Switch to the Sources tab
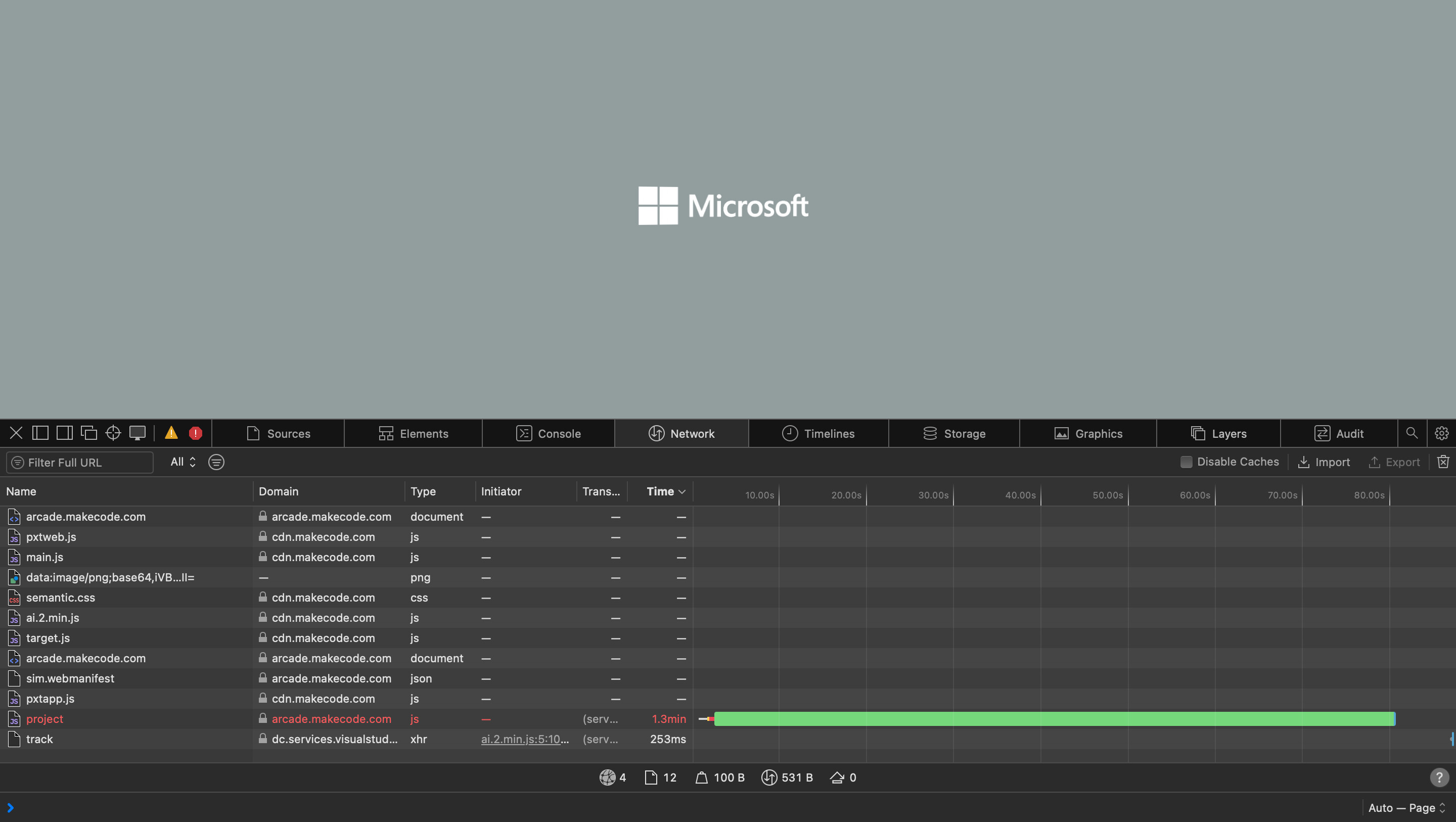 pyautogui.click(x=278, y=434)
